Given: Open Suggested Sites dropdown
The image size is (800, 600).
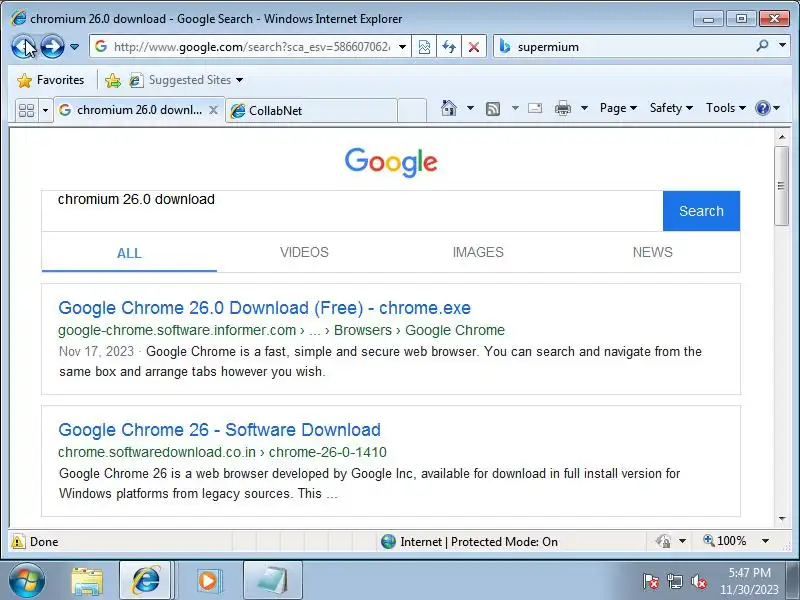Looking at the screenshot, I should [187, 80].
